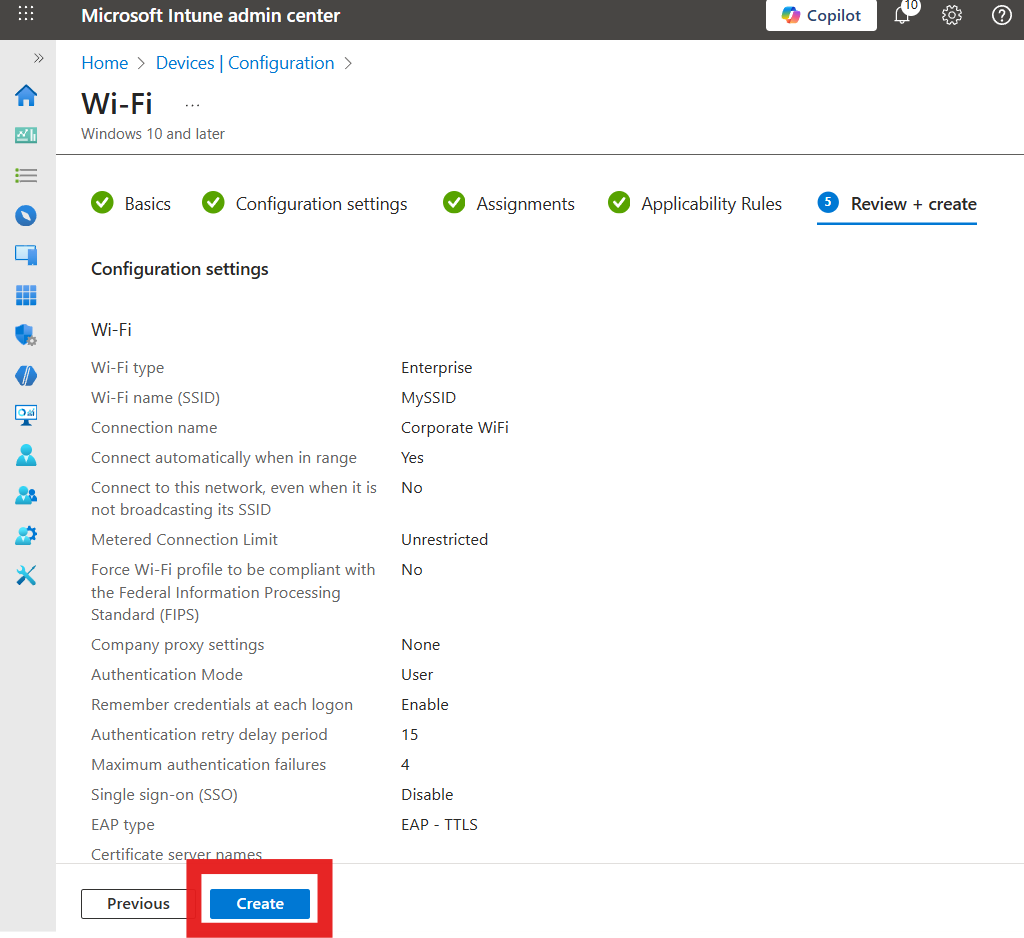Select the Enterprise Wi-Fi type value

[436, 368]
